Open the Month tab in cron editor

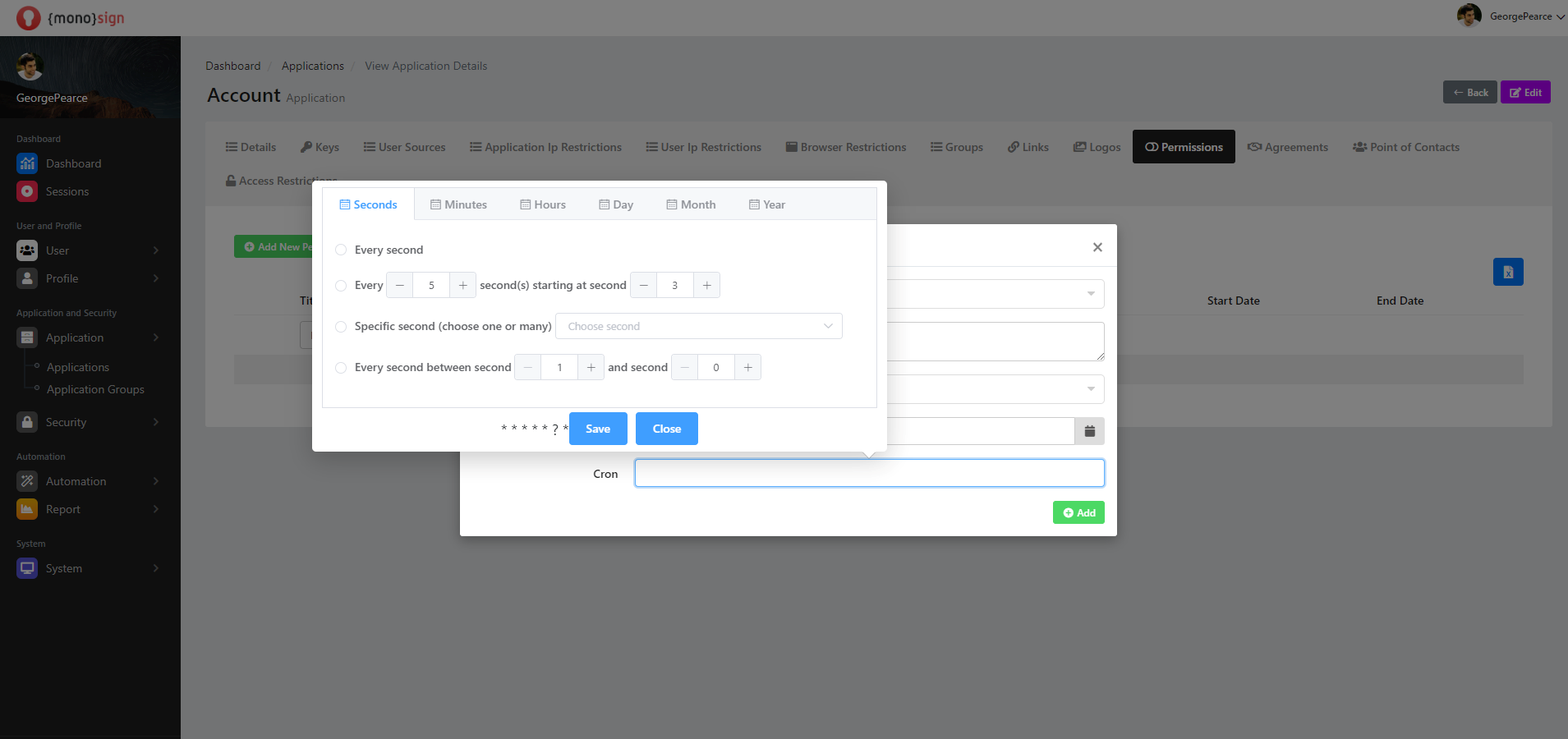coord(691,204)
